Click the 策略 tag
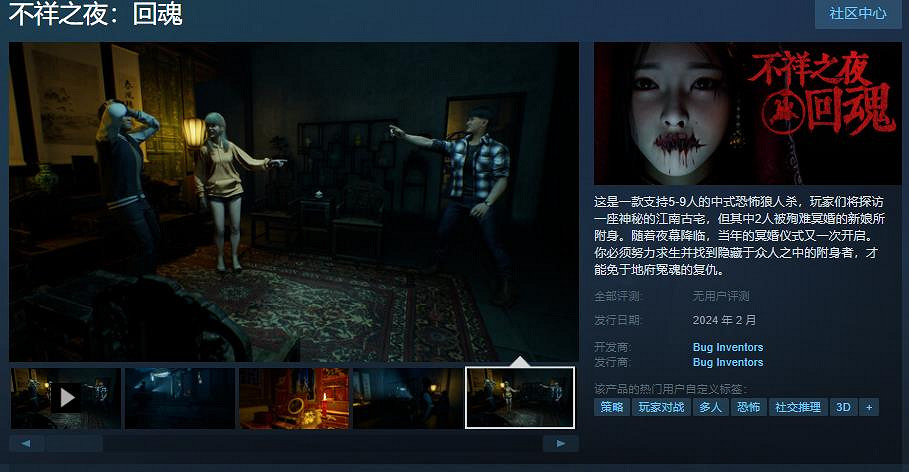Viewport: 909px width, 472px height. (x=612, y=407)
